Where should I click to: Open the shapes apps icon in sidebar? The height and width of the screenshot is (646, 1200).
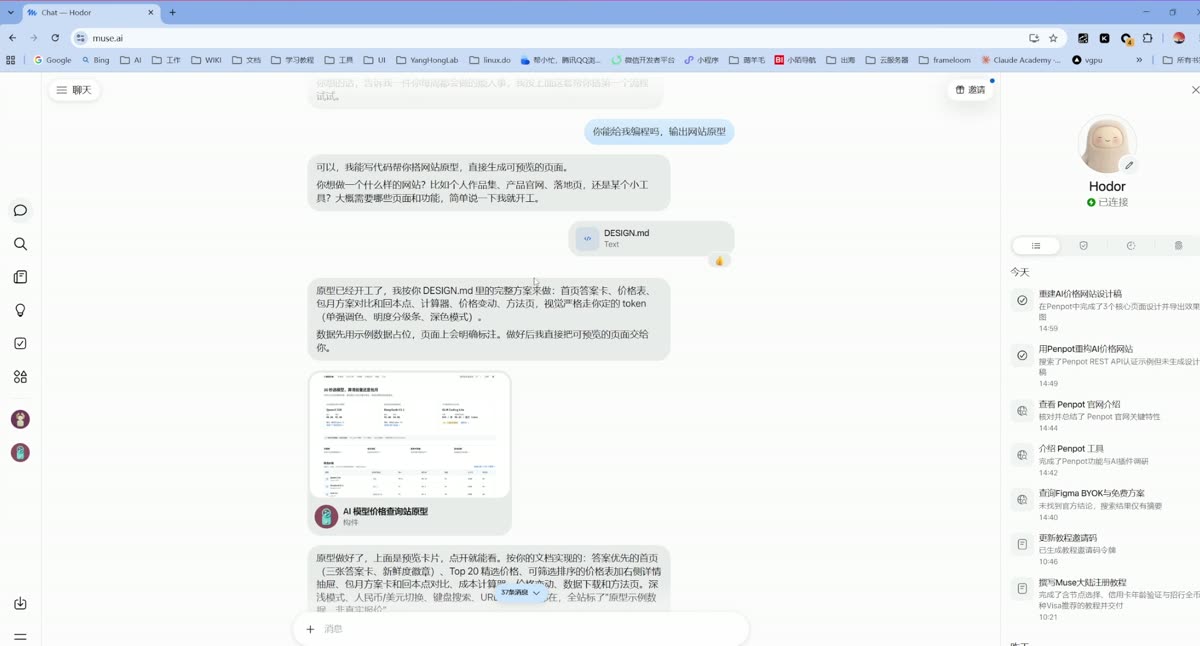[x=20, y=377]
